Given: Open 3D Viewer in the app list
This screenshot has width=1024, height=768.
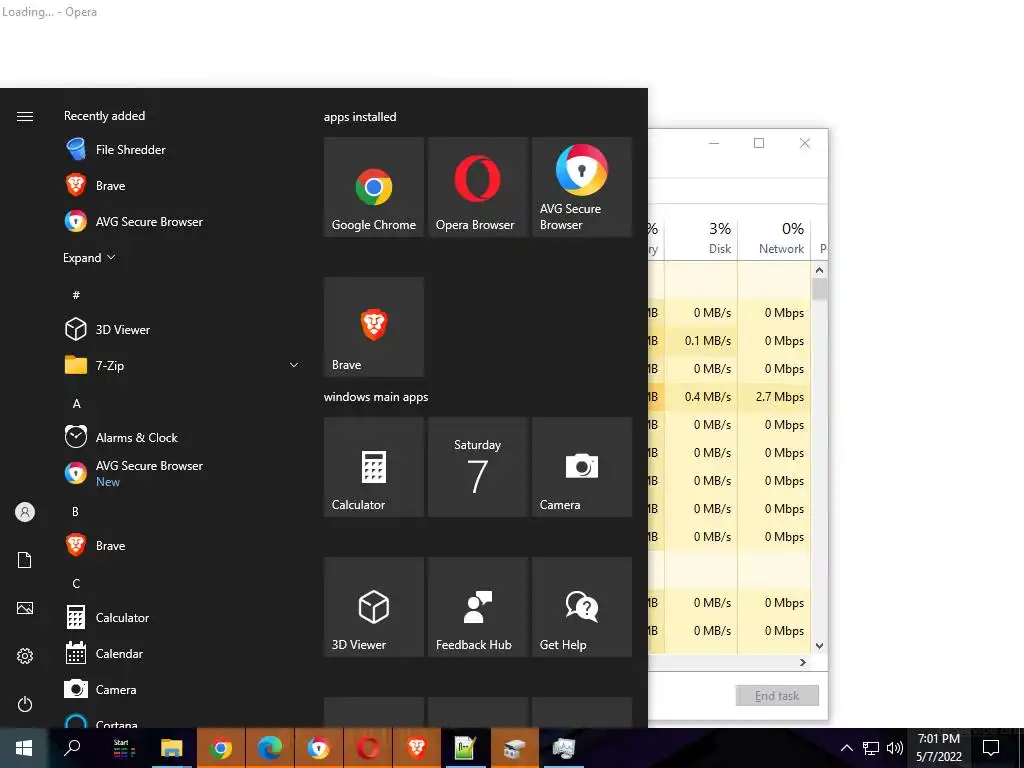Looking at the screenshot, I should pyautogui.click(x=182, y=329).
